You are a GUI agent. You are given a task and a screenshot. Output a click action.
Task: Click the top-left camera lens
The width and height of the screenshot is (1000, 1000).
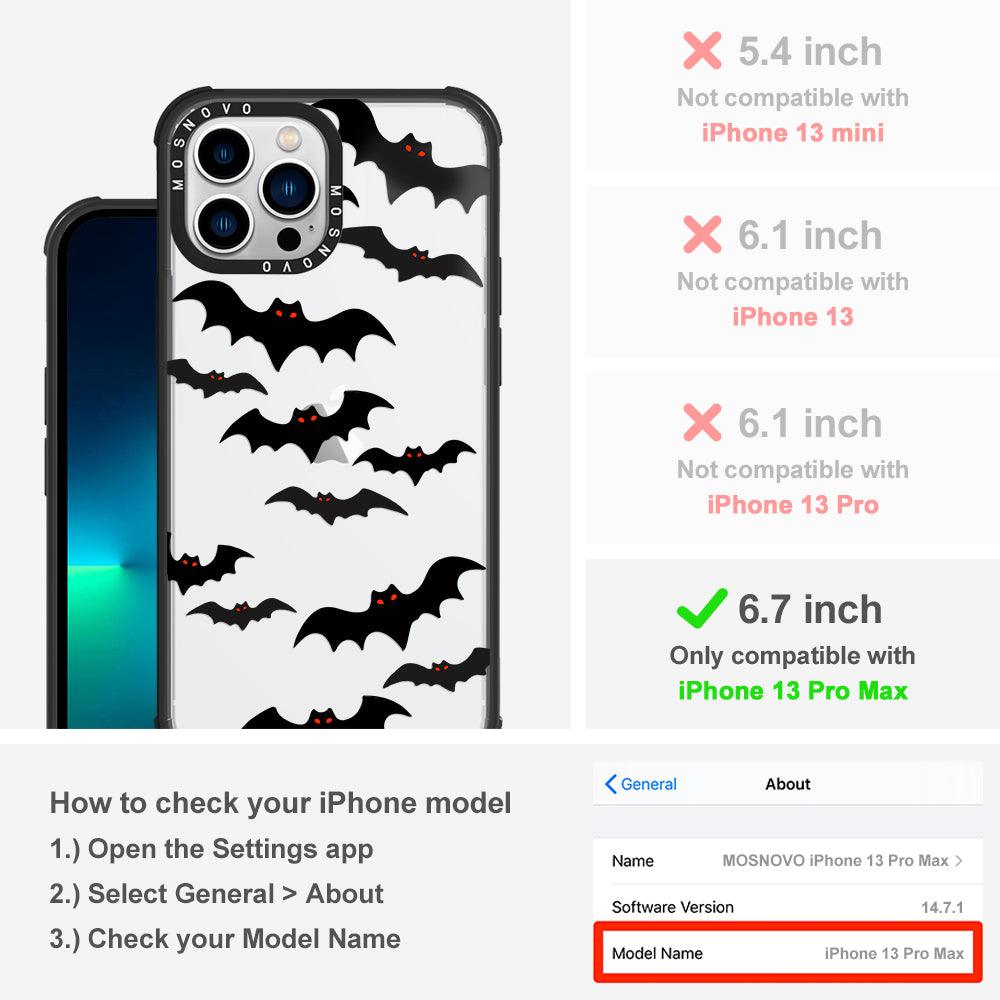[224, 154]
